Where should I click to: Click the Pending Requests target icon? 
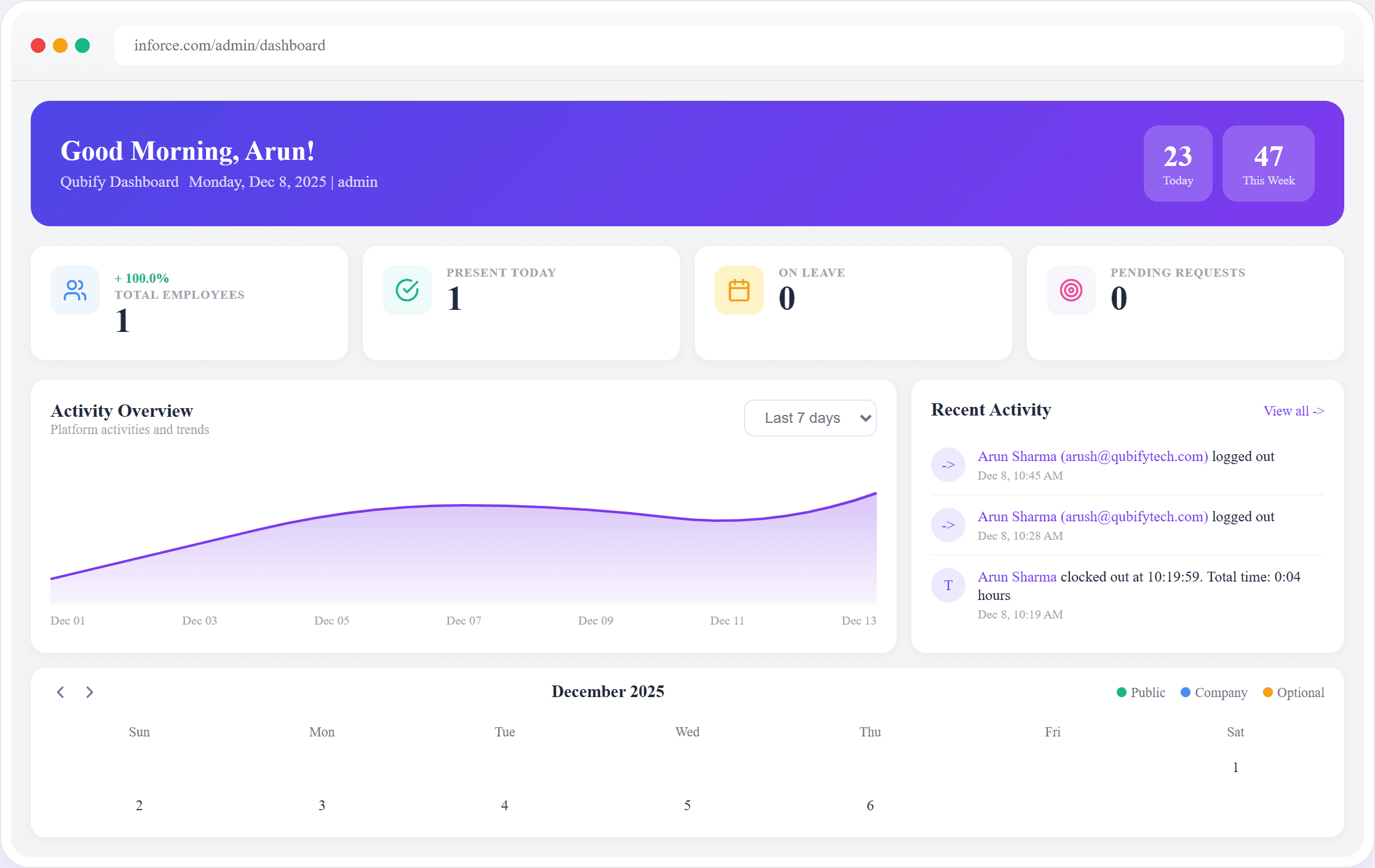coord(1071,290)
